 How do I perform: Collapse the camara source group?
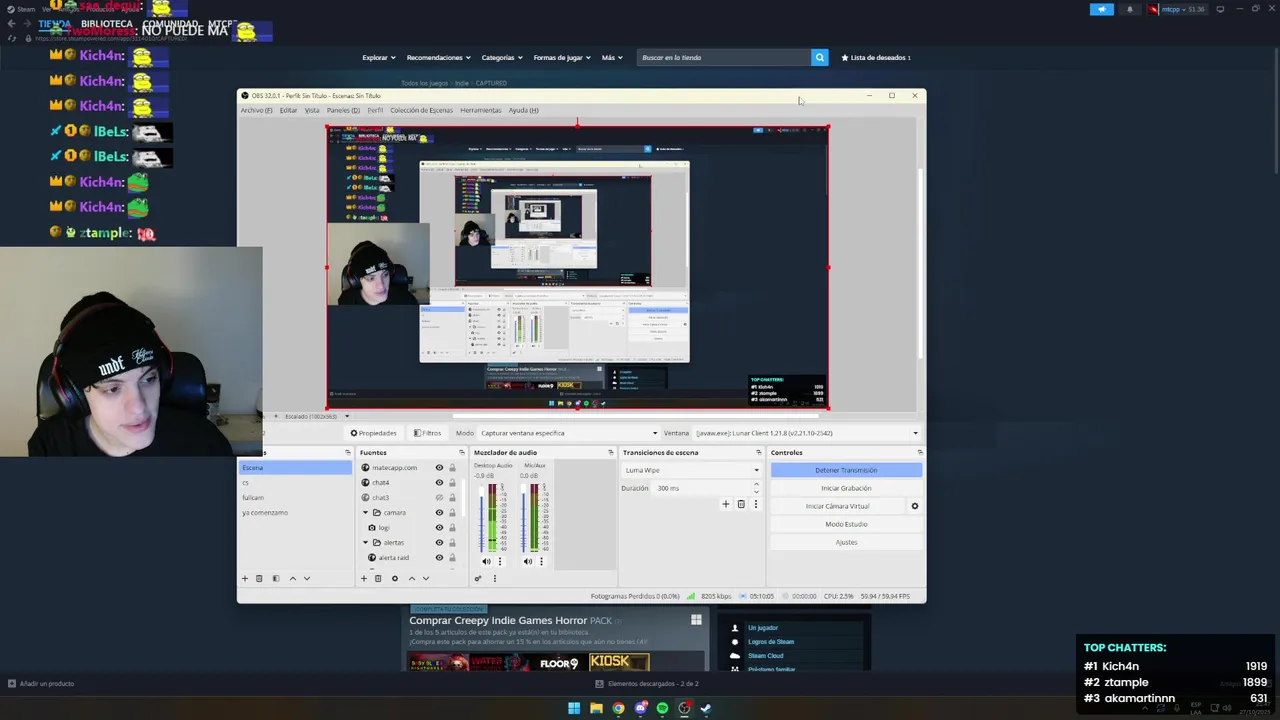coord(364,513)
